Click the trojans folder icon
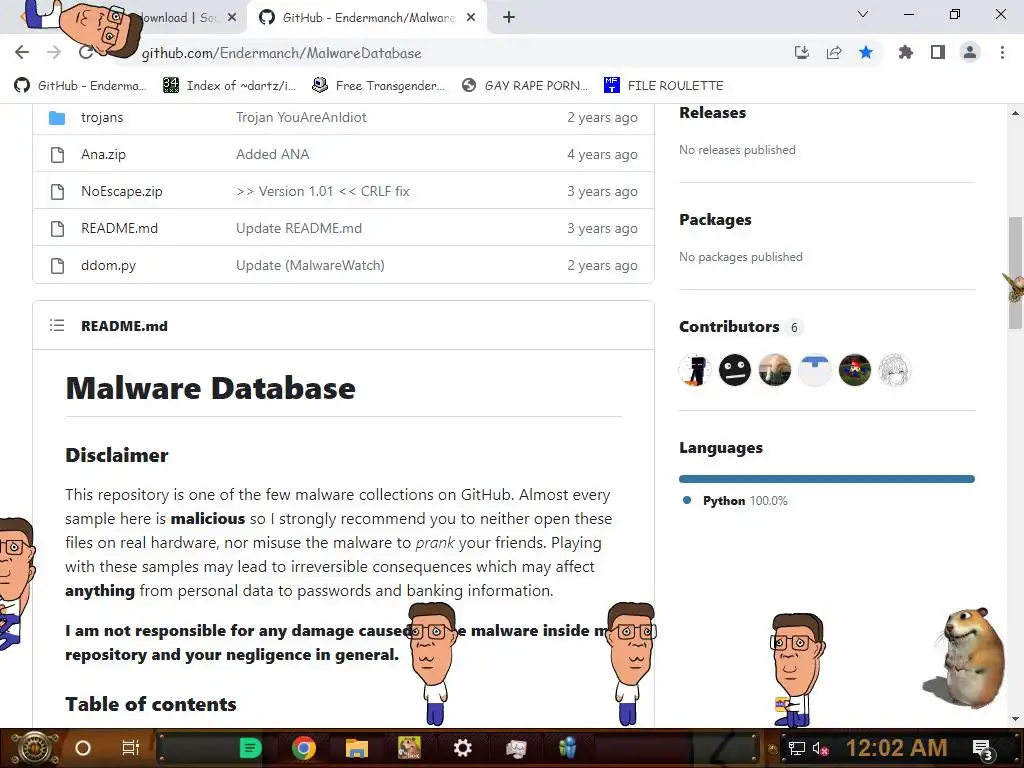Viewport: 1024px width, 768px height. pyautogui.click(x=57, y=118)
